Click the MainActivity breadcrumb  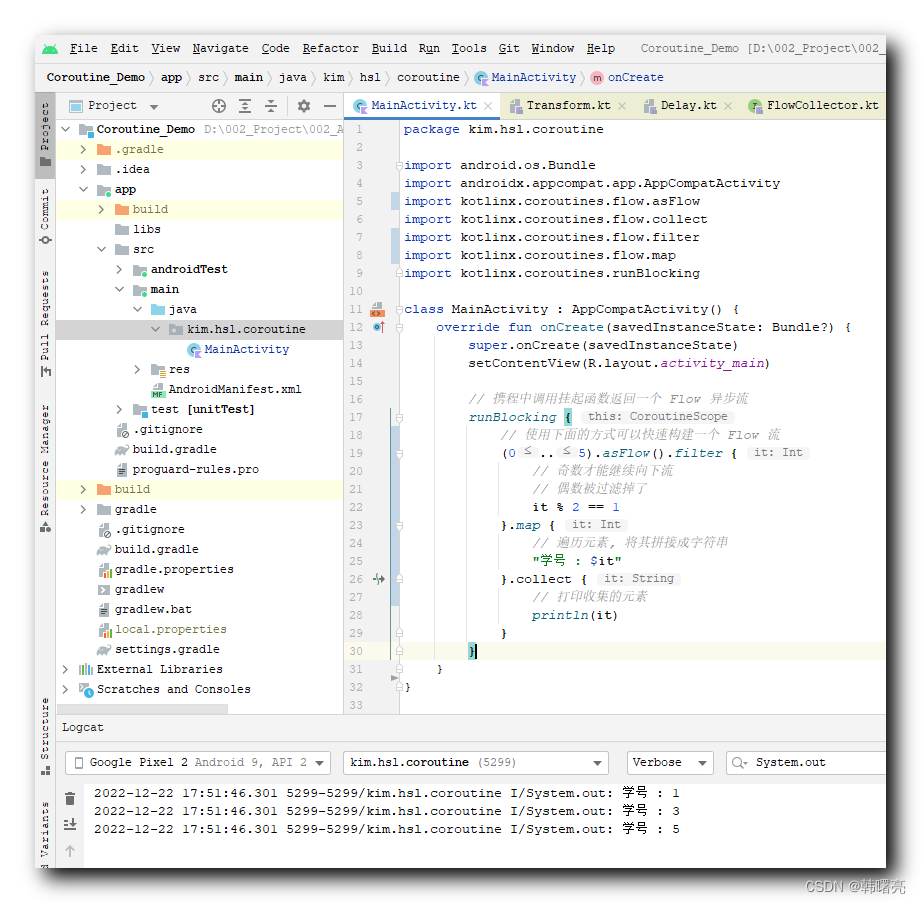(x=526, y=78)
